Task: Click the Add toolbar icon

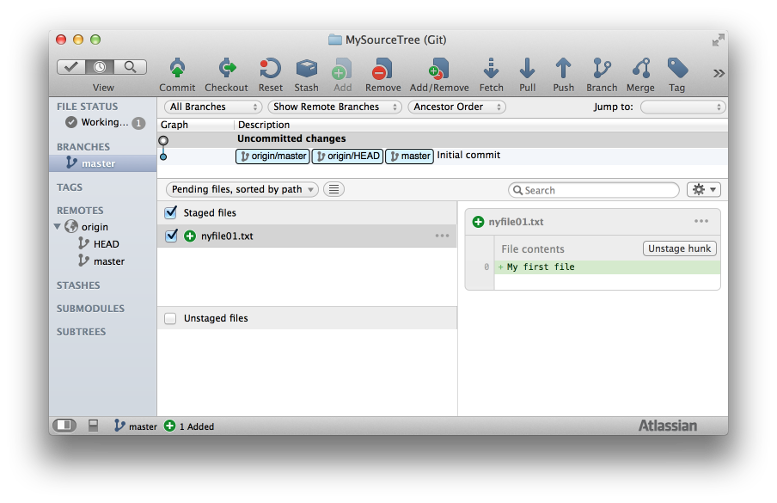Action: point(342,68)
